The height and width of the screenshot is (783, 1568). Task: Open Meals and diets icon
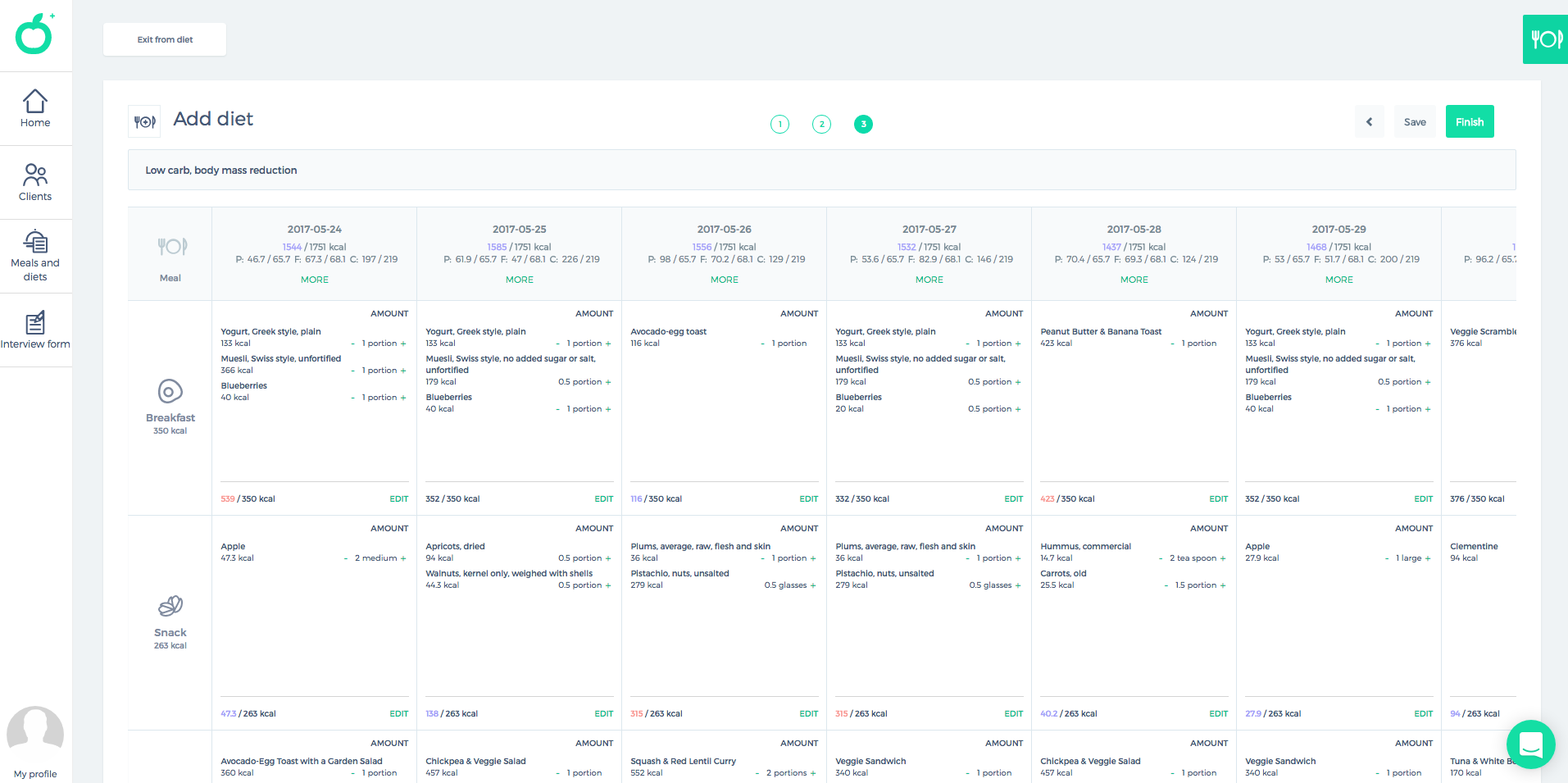point(35,242)
